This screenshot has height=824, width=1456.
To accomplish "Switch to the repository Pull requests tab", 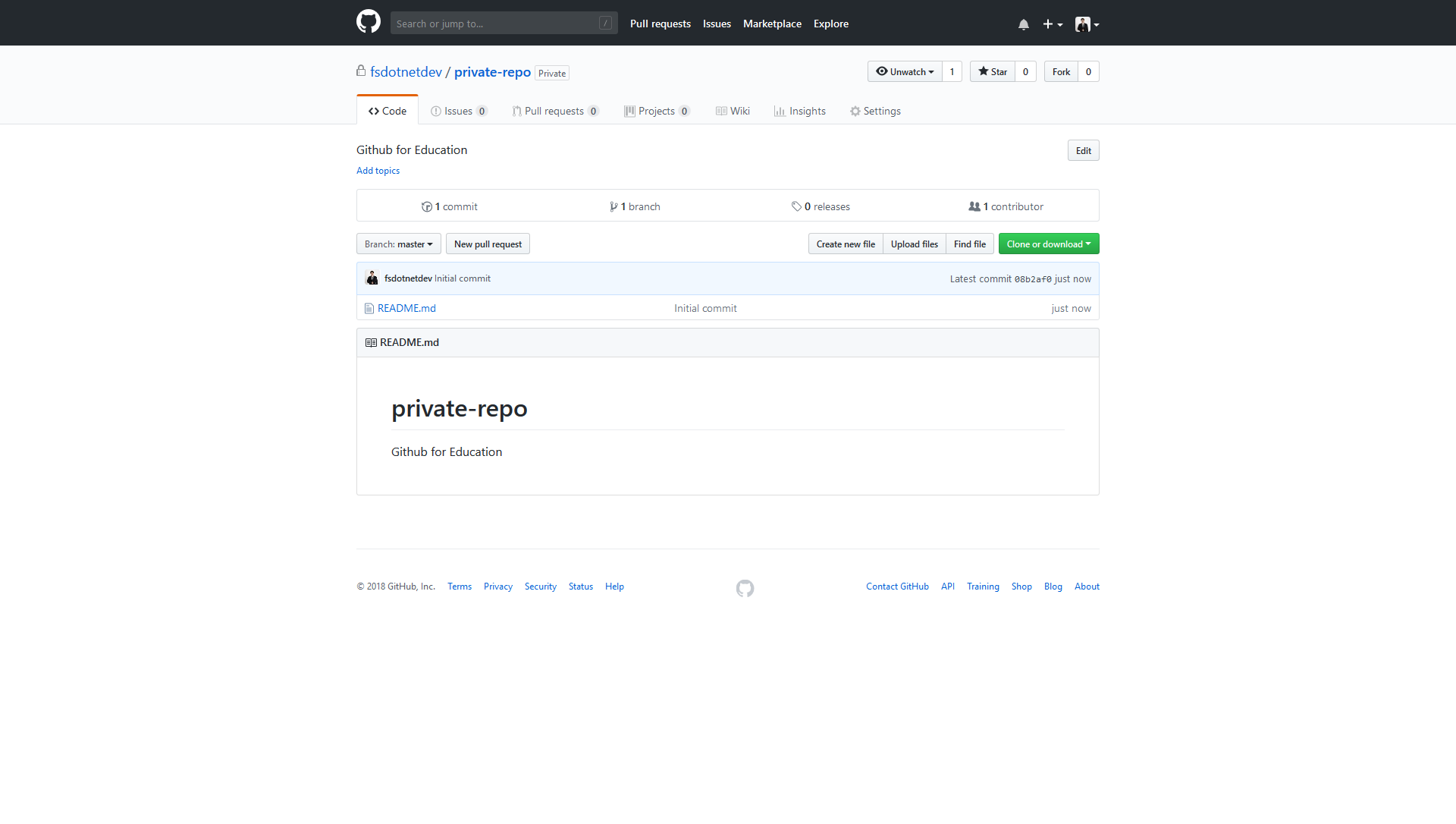I will tap(555, 111).
